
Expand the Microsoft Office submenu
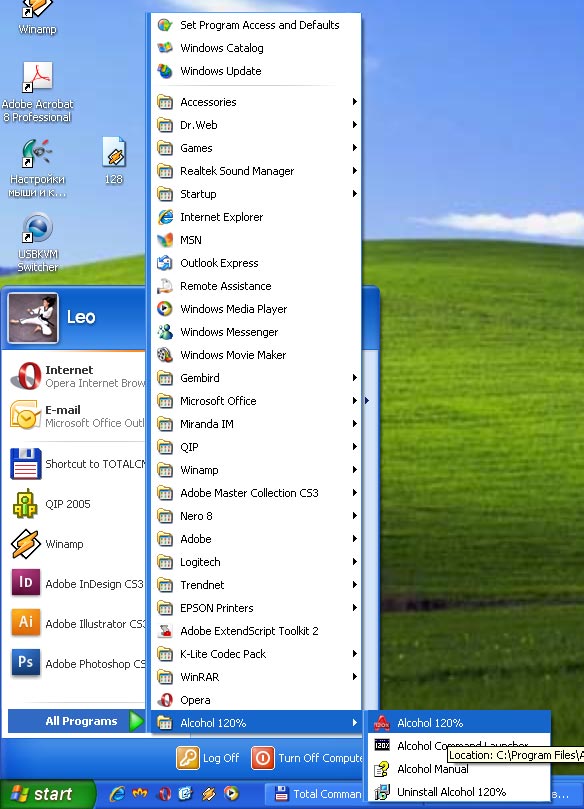(x=256, y=401)
